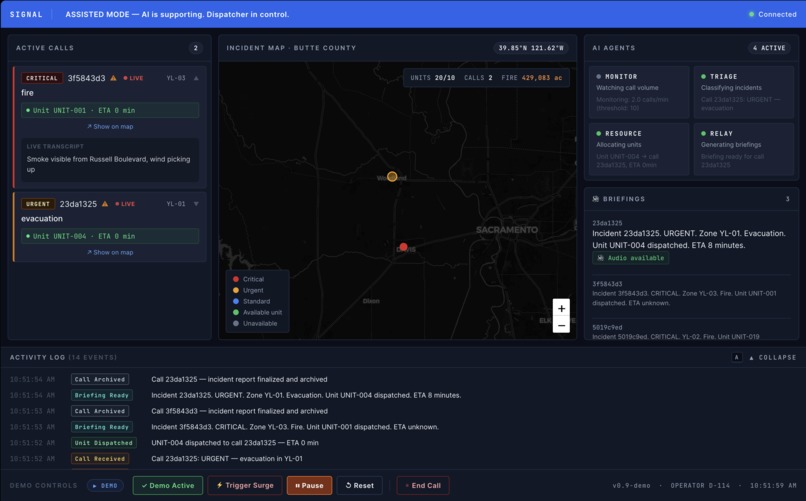Play the Audio available briefing
Image resolution: width=806 pixels, height=501 pixels.
631,258
